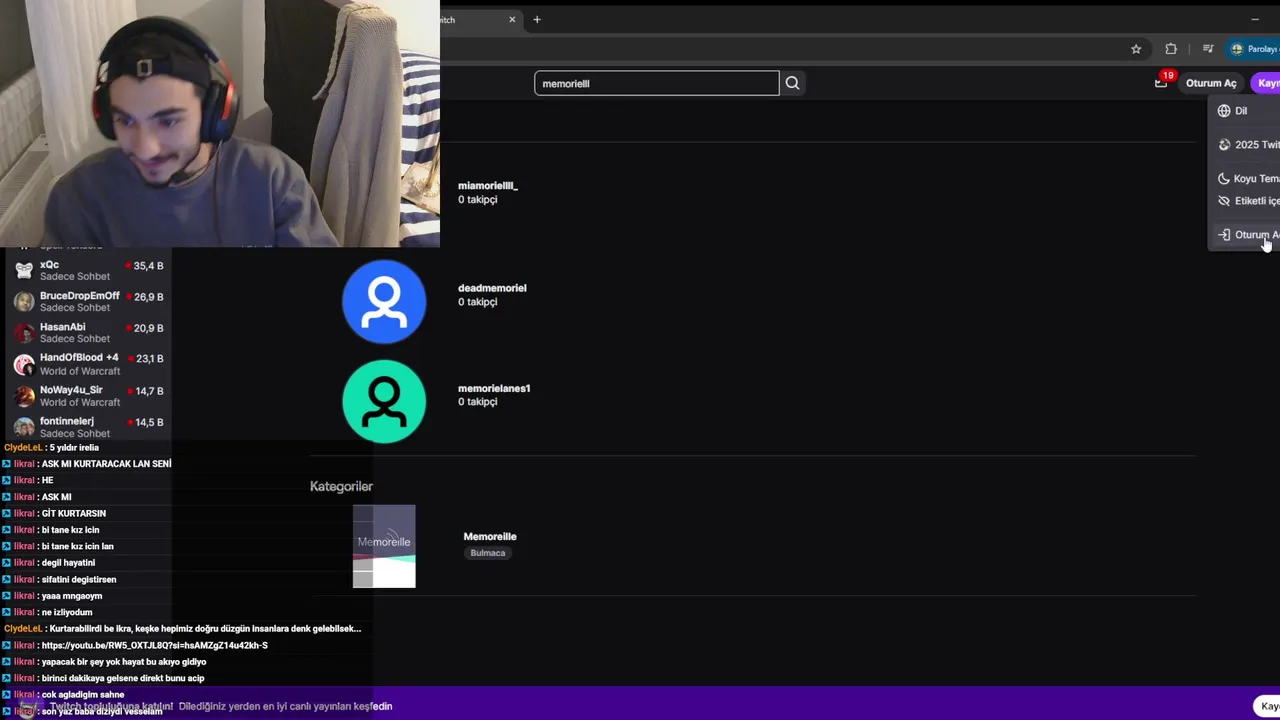This screenshot has width=1280, height=720.
Task: Click the xQc sidebar avatar icon
Action: tap(24, 271)
